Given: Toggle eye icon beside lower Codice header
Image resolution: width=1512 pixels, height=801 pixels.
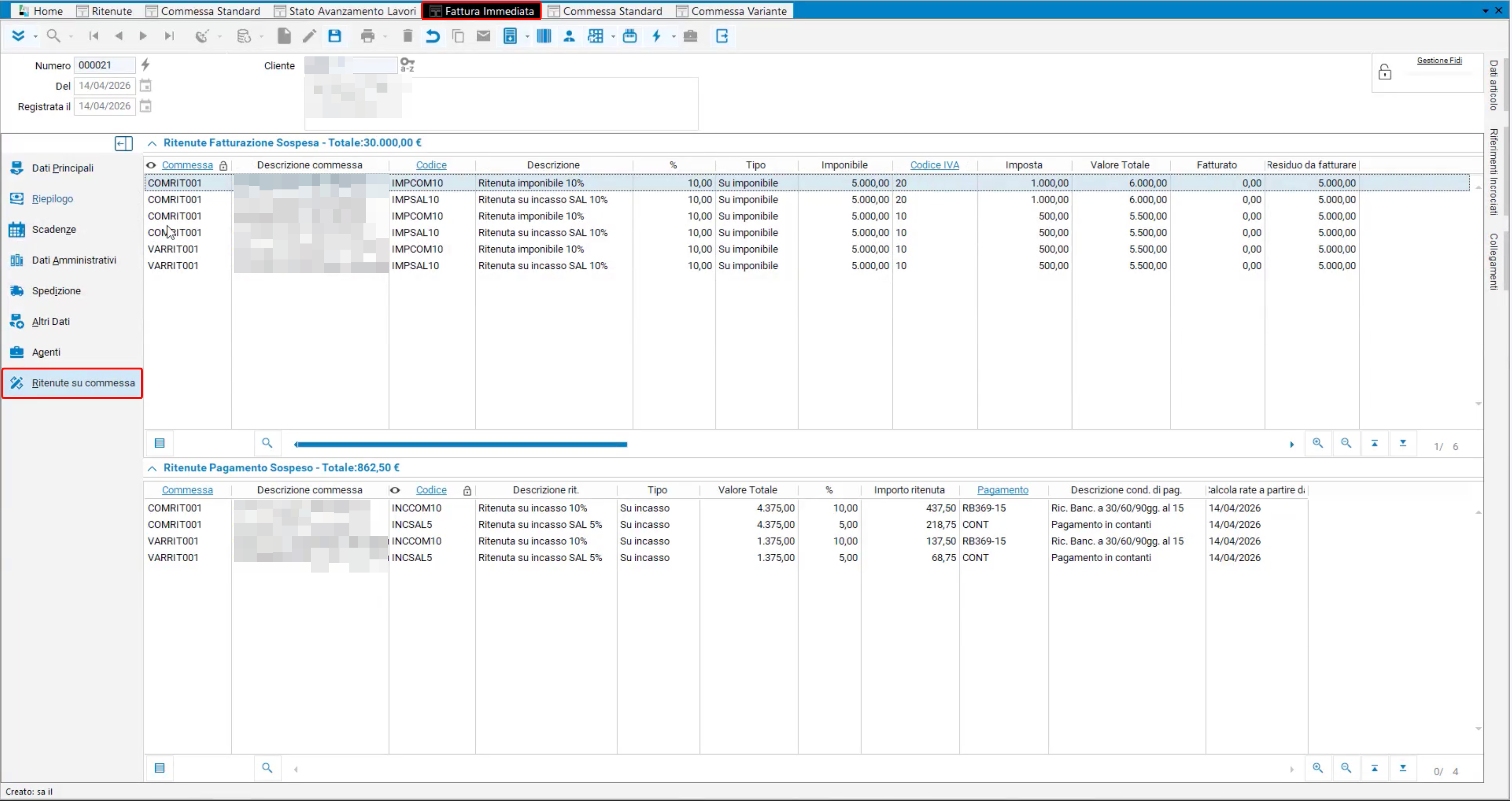Looking at the screenshot, I should point(395,490).
